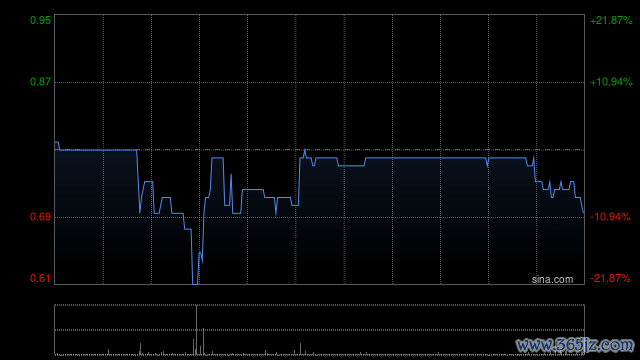Image resolution: width=640 pixels, height=360 pixels.
Task: Click the 0.69 price axis label
Action: click(40, 217)
